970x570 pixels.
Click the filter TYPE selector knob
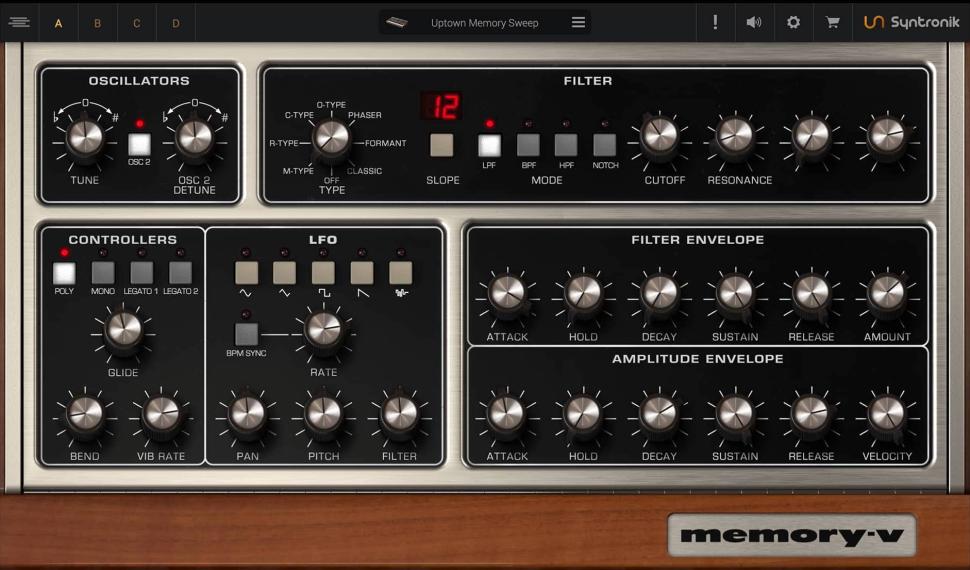point(332,137)
